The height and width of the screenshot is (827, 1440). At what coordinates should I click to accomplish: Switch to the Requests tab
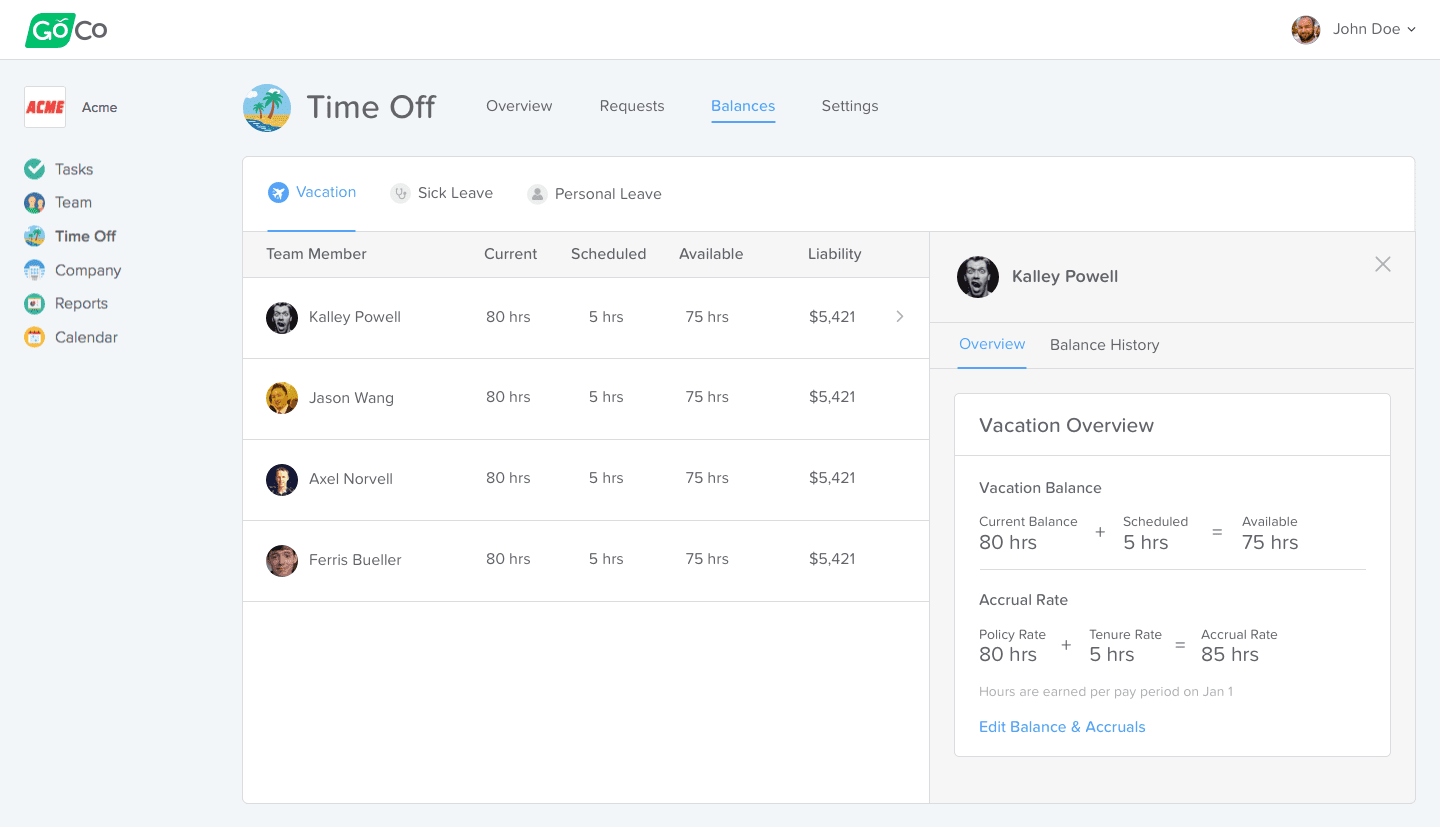tap(632, 106)
